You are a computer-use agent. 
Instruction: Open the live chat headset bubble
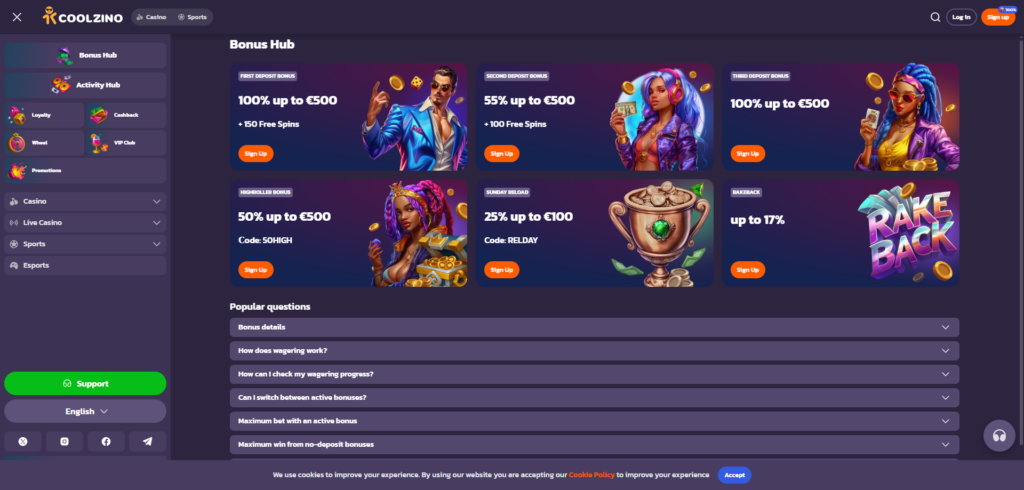click(999, 436)
